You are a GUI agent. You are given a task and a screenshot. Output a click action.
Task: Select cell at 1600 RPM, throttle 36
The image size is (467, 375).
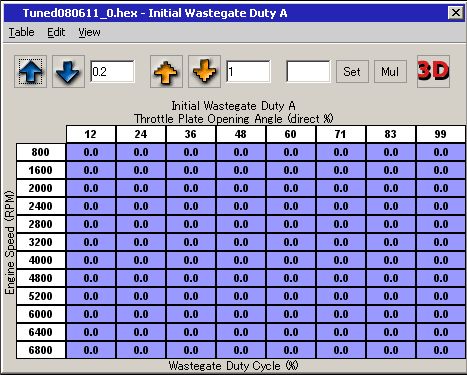click(191, 170)
